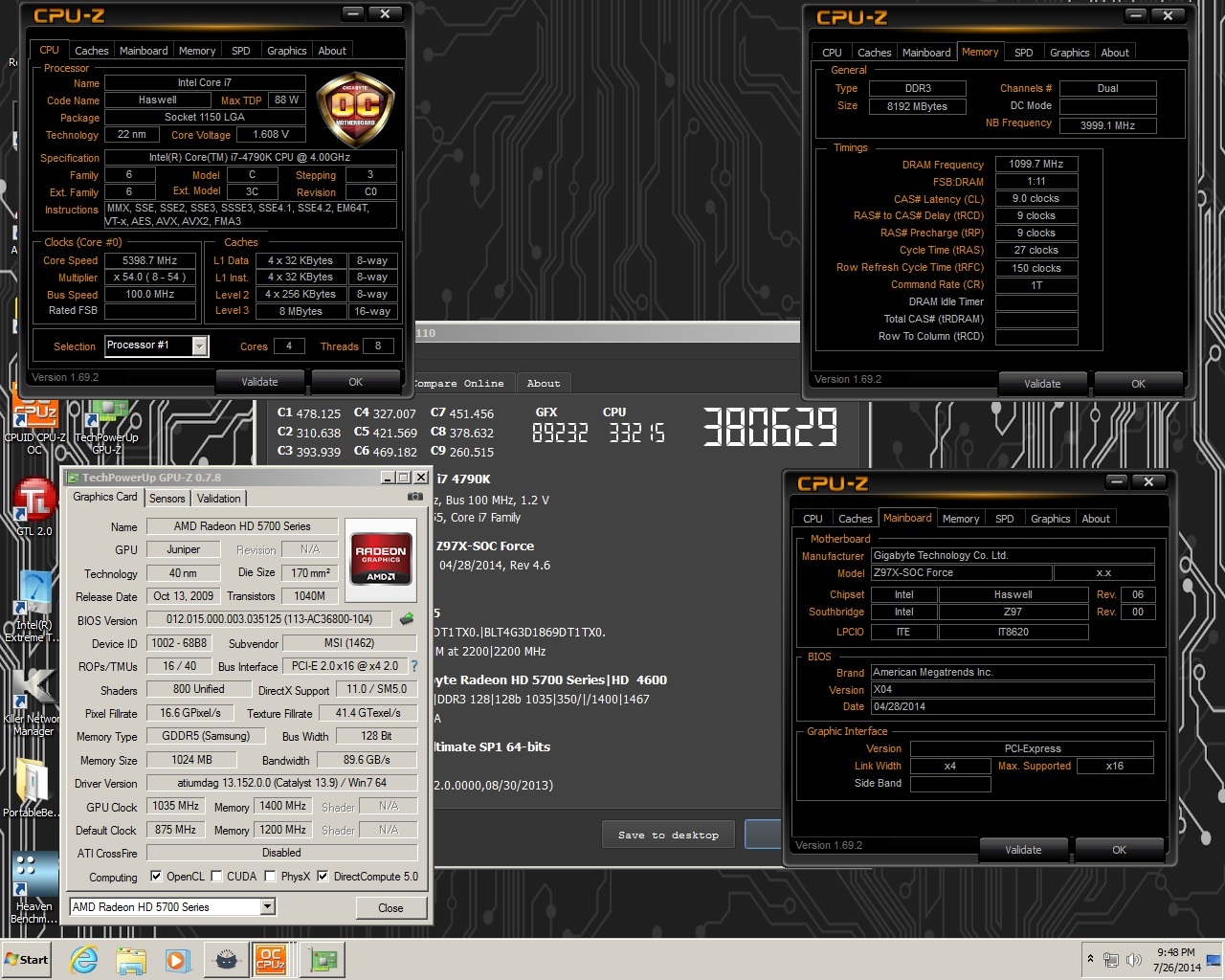Click the Core Voltage 1.608 V value
Screen dimensions: 1225x980
271,134
